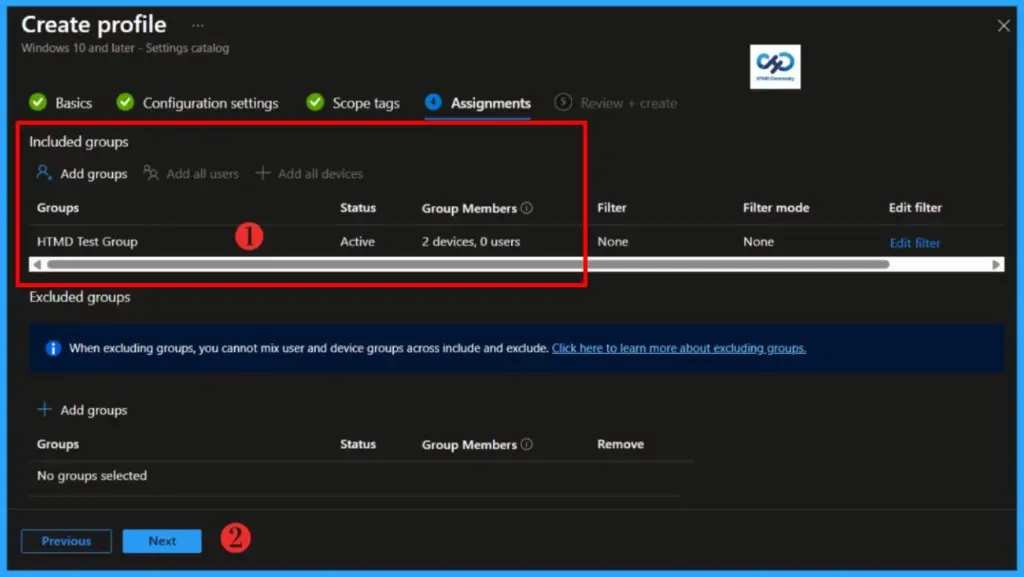Click the Remove column header
The image size is (1024, 577).
point(620,444)
